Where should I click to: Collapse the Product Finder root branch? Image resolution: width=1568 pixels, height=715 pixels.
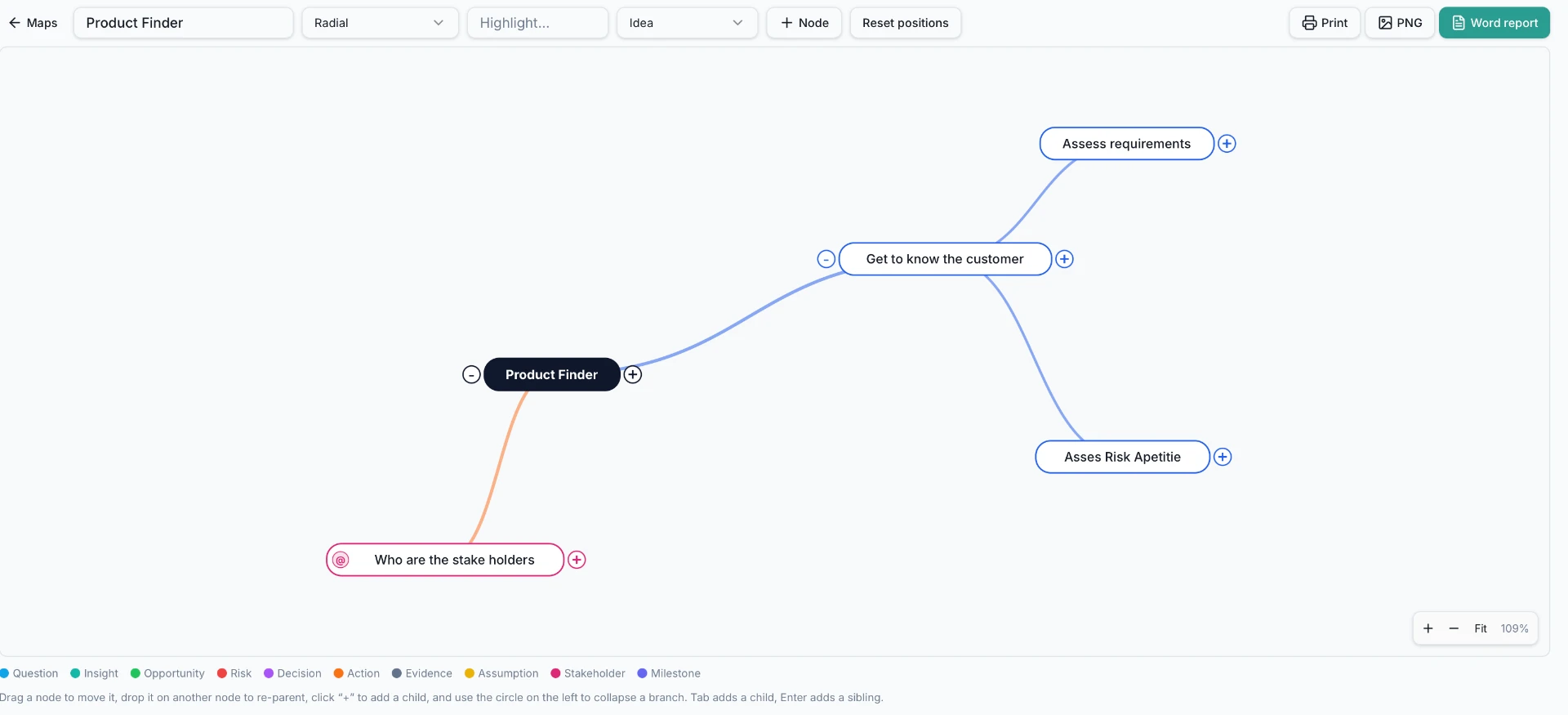[x=471, y=374]
